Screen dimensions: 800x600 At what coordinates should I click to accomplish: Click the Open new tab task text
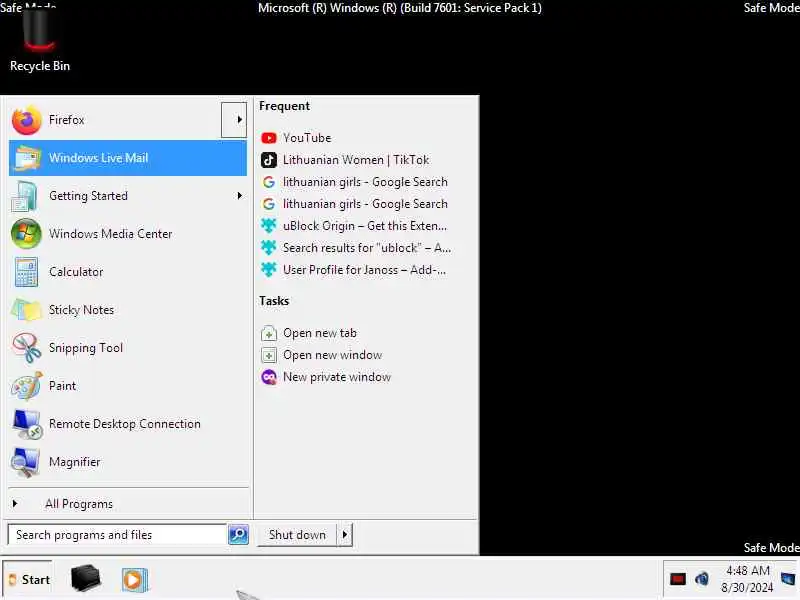(320, 333)
